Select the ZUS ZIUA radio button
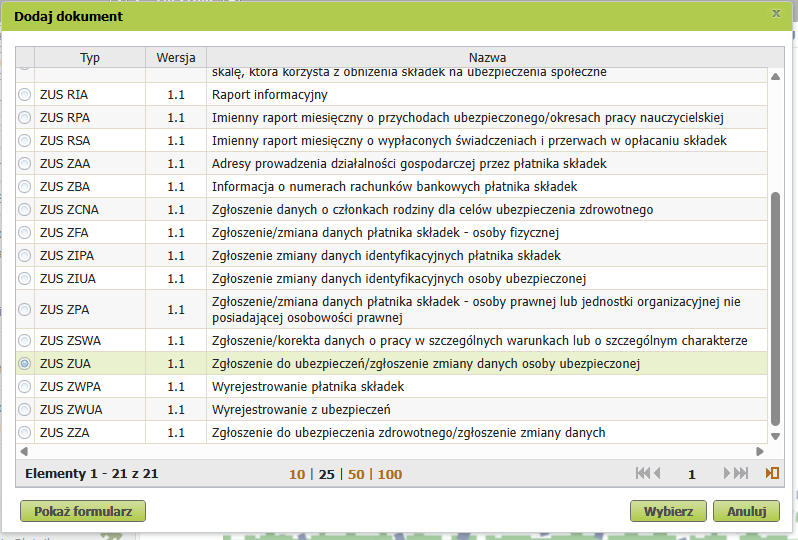Screen dimensions: 798x540 pyautogui.click(x=24, y=278)
